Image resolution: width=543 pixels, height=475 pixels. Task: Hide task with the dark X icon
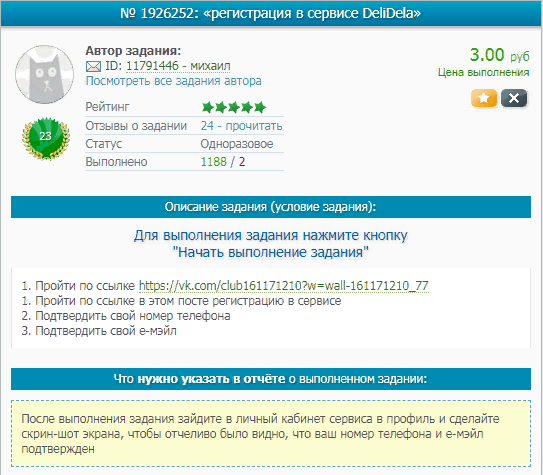click(514, 98)
